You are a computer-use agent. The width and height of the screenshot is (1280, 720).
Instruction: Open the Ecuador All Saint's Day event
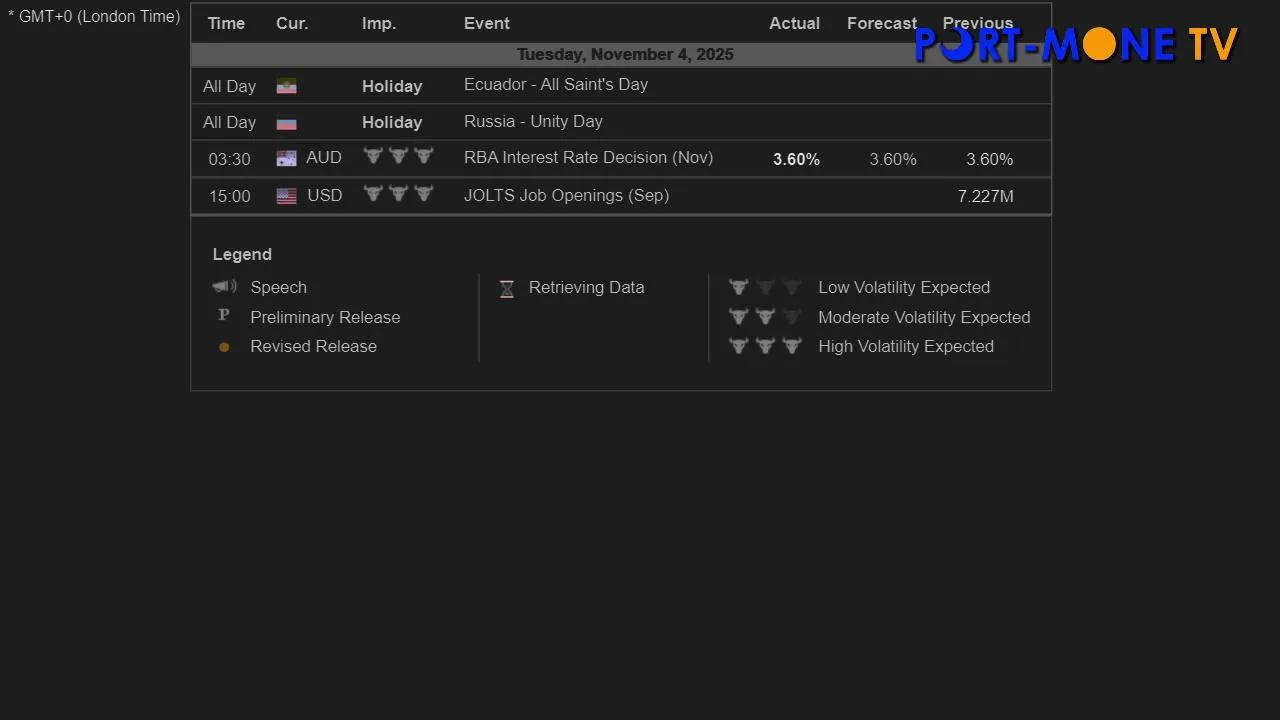[556, 85]
